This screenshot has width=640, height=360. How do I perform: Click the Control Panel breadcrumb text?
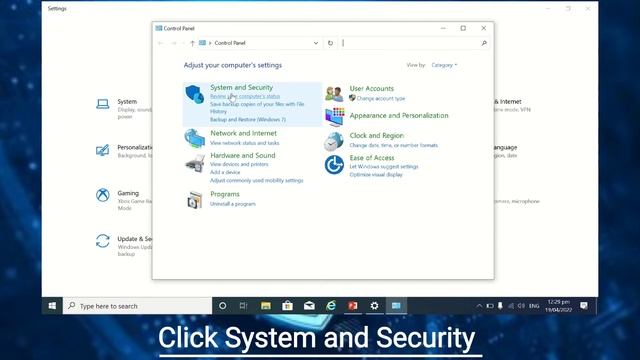point(230,43)
